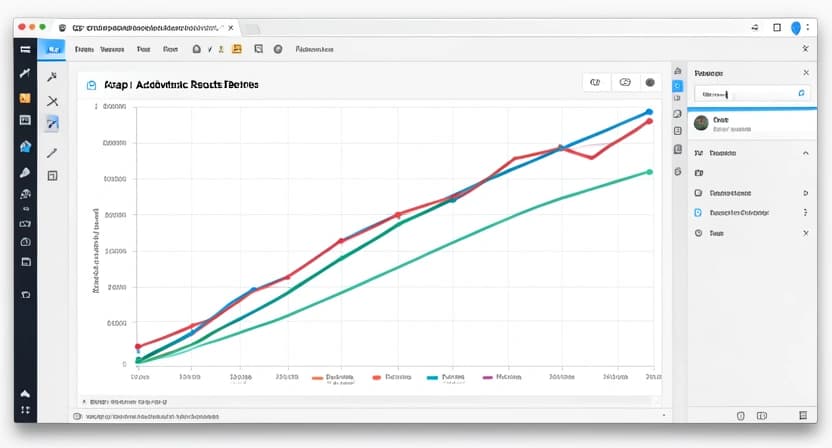Select the highlighted line chart tool
Image resolution: width=832 pixels, height=448 pixels.
(53, 124)
